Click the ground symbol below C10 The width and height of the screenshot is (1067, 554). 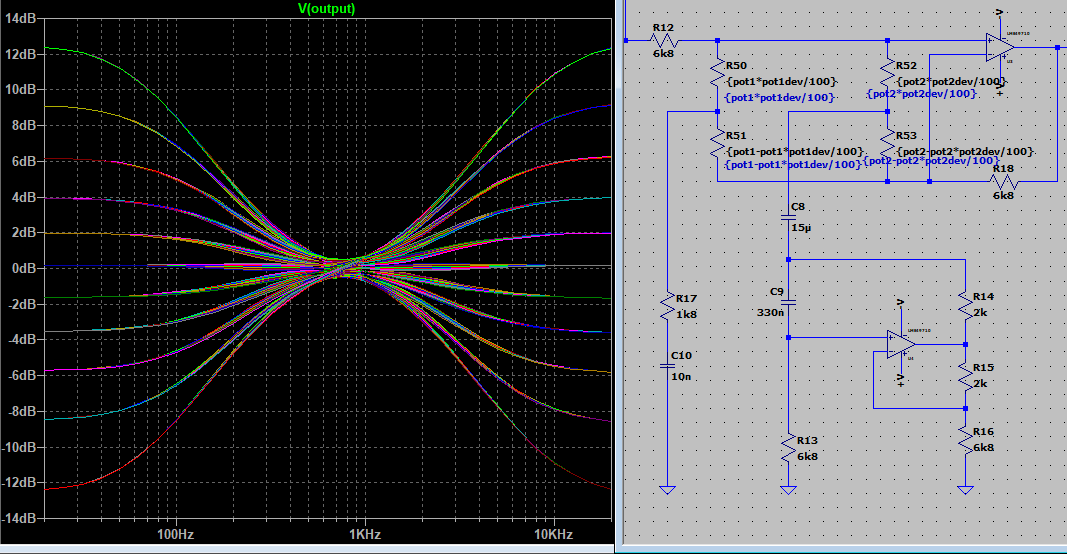668,489
